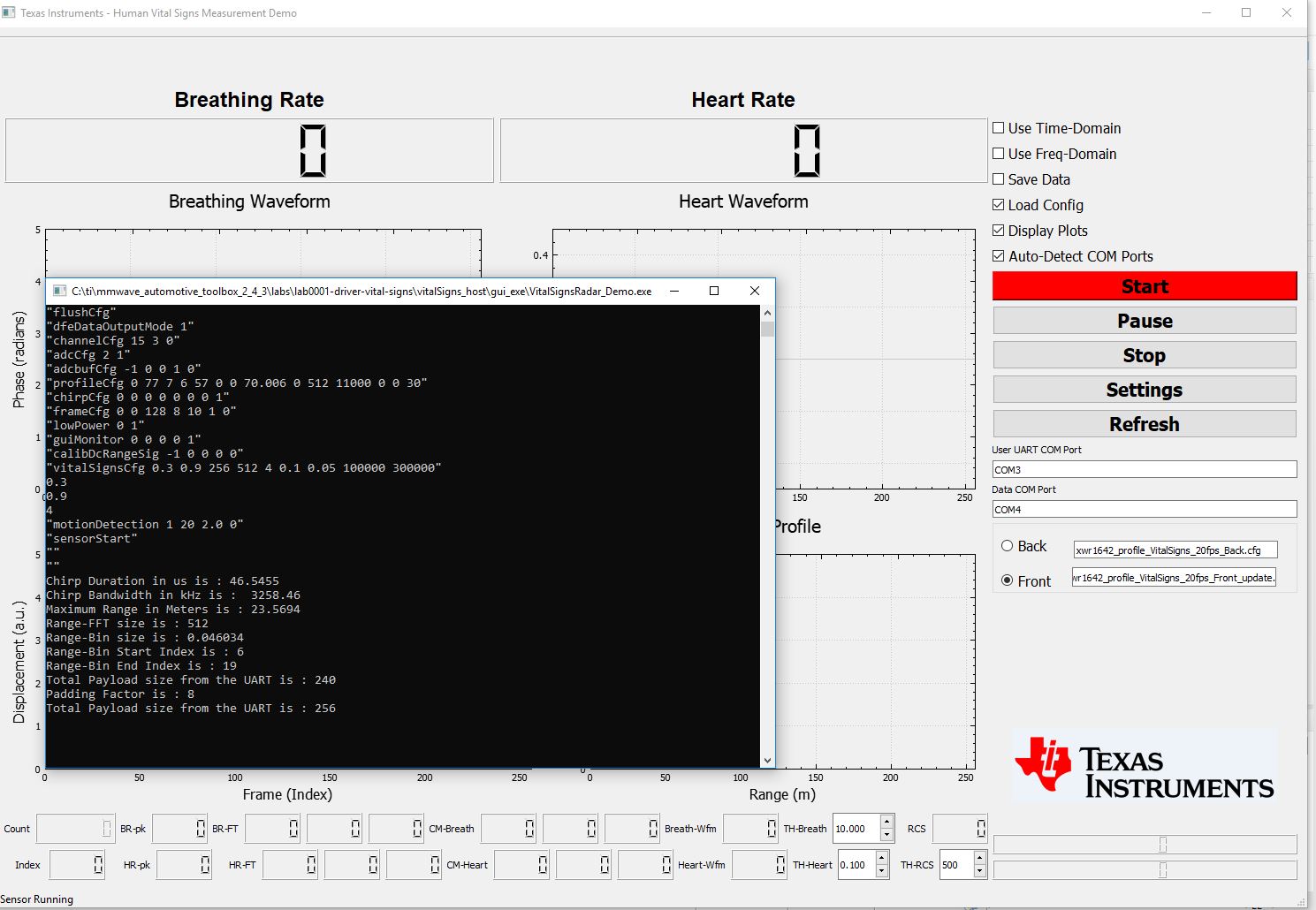The image size is (1316, 910).
Task: Click the "vitalSignsCfg" console line
Action: [244, 467]
